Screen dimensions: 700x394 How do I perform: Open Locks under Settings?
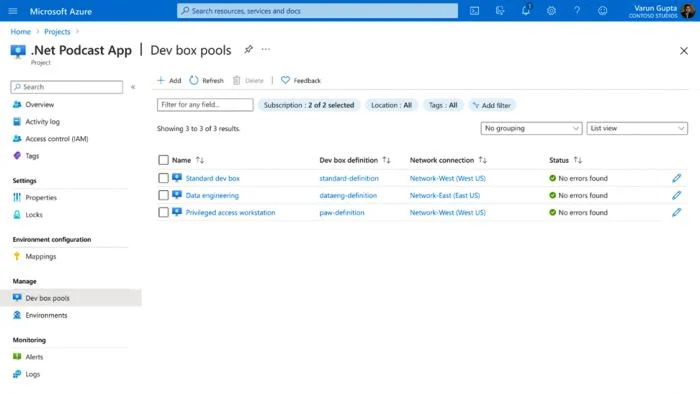tap(34, 215)
